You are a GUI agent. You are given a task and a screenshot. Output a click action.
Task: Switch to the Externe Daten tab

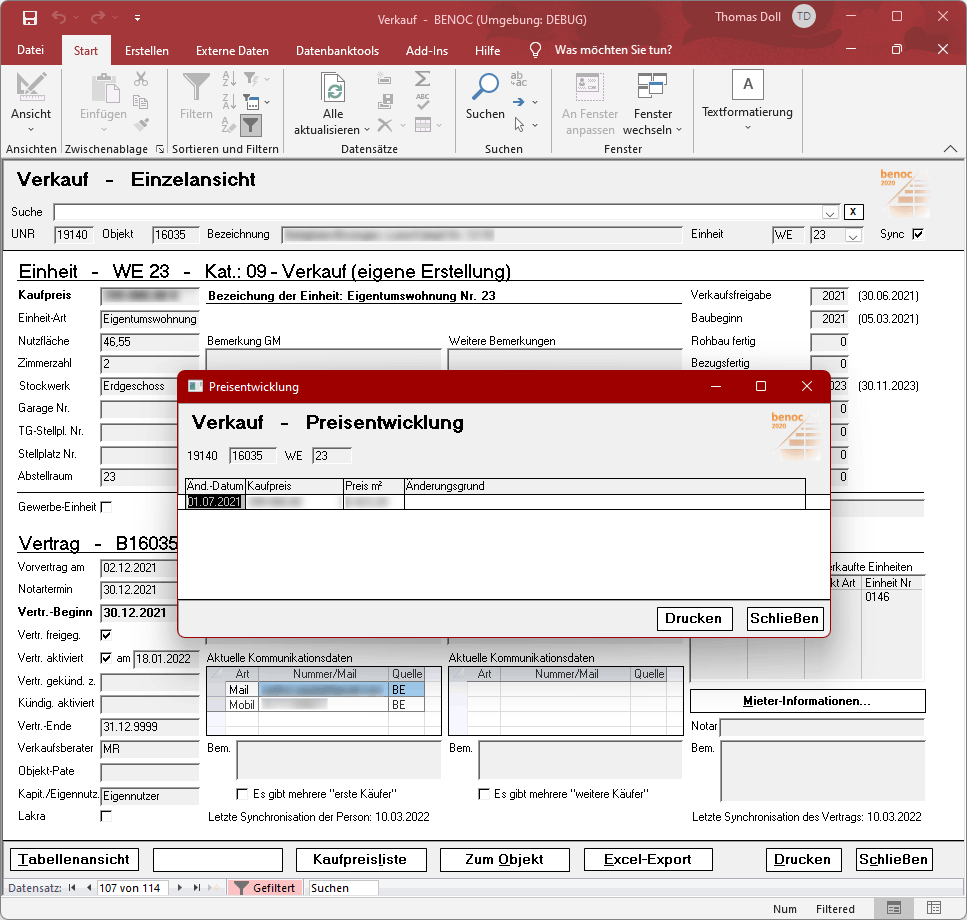(x=232, y=50)
